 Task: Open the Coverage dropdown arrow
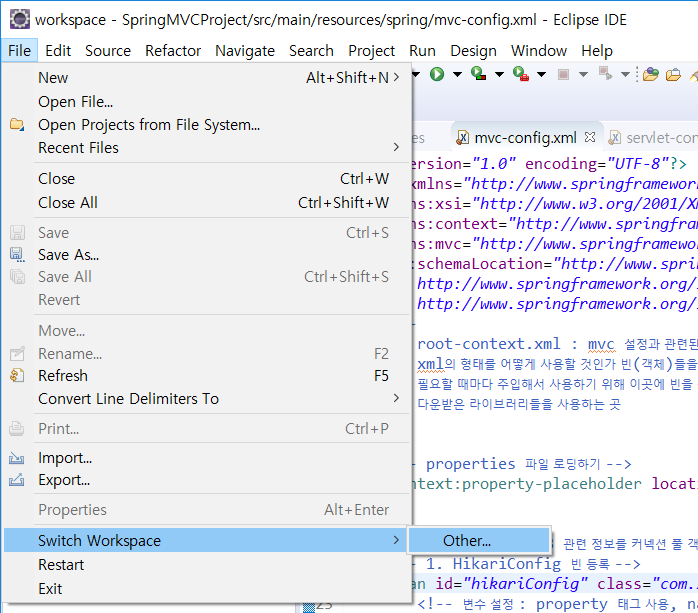coord(499,74)
